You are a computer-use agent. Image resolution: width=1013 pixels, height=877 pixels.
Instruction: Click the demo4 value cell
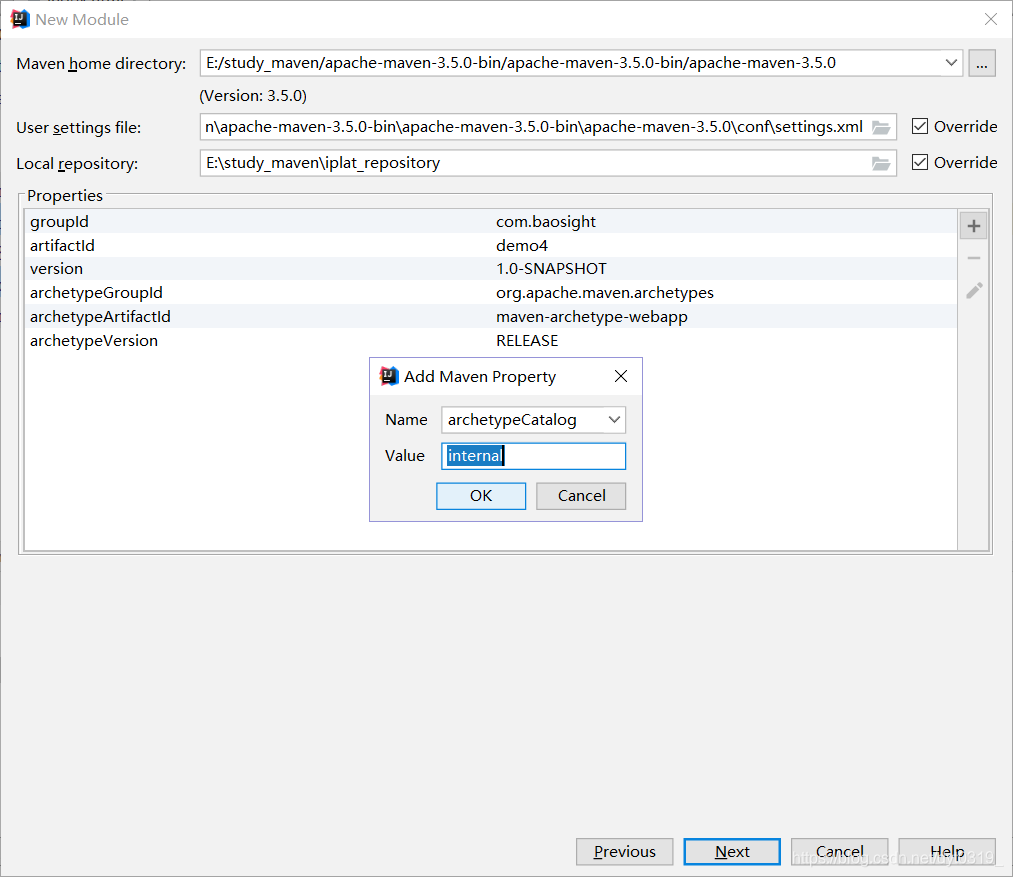(522, 246)
